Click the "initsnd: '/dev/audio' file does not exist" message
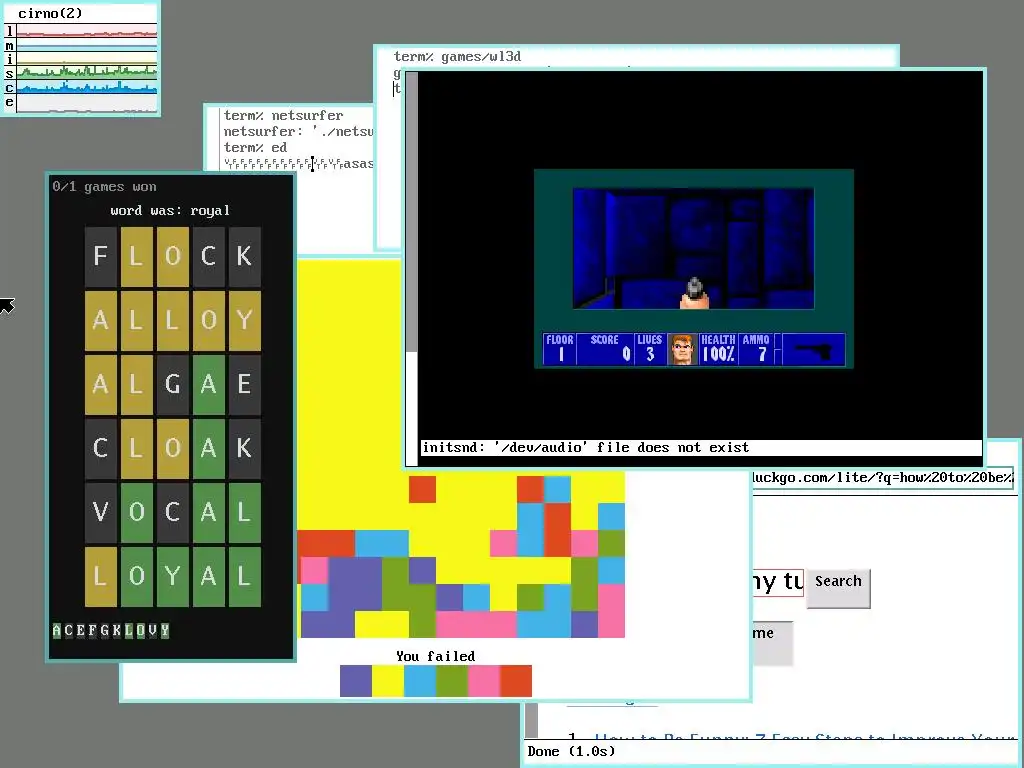 tap(585, 447)
